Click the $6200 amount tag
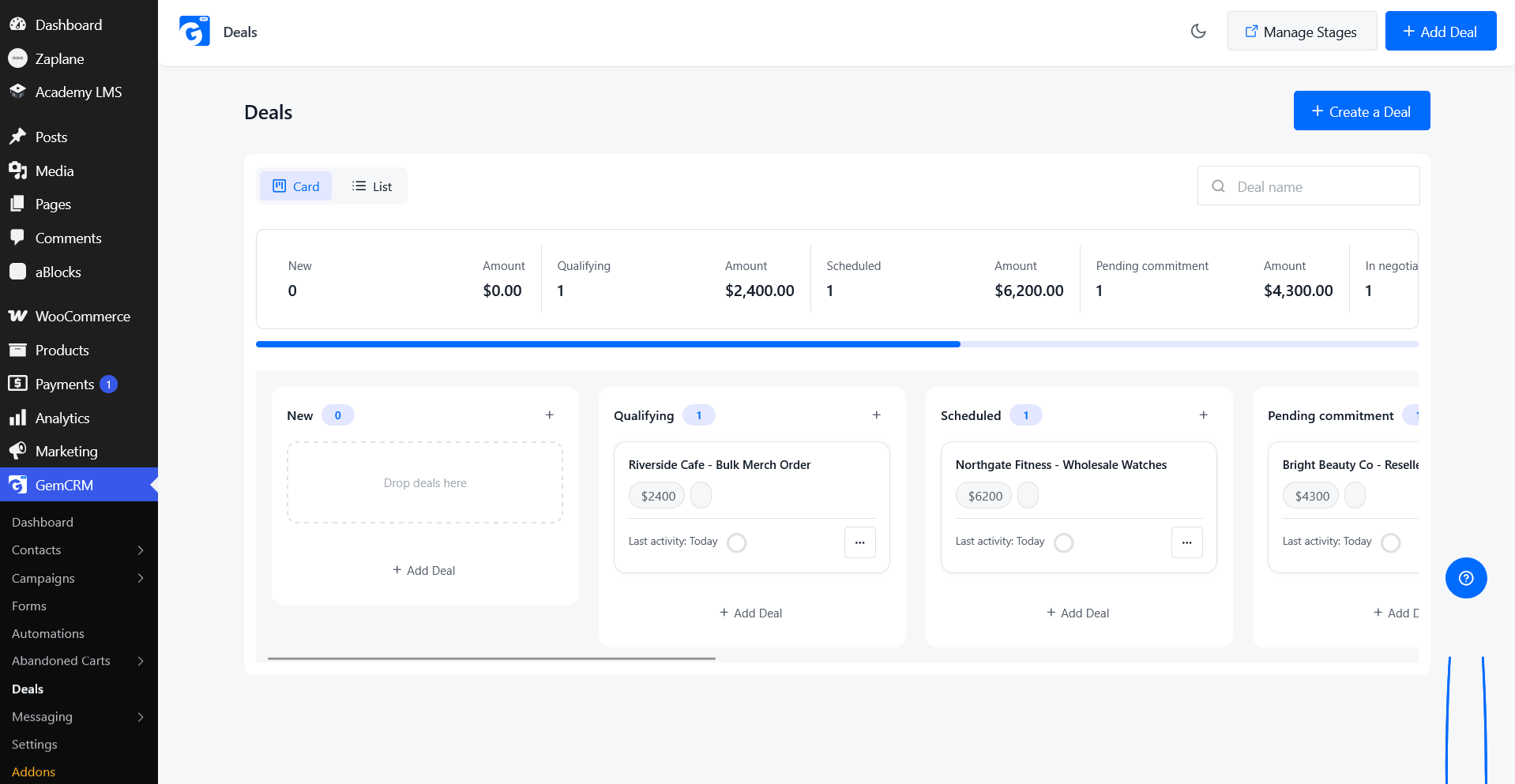 [985, 496]
